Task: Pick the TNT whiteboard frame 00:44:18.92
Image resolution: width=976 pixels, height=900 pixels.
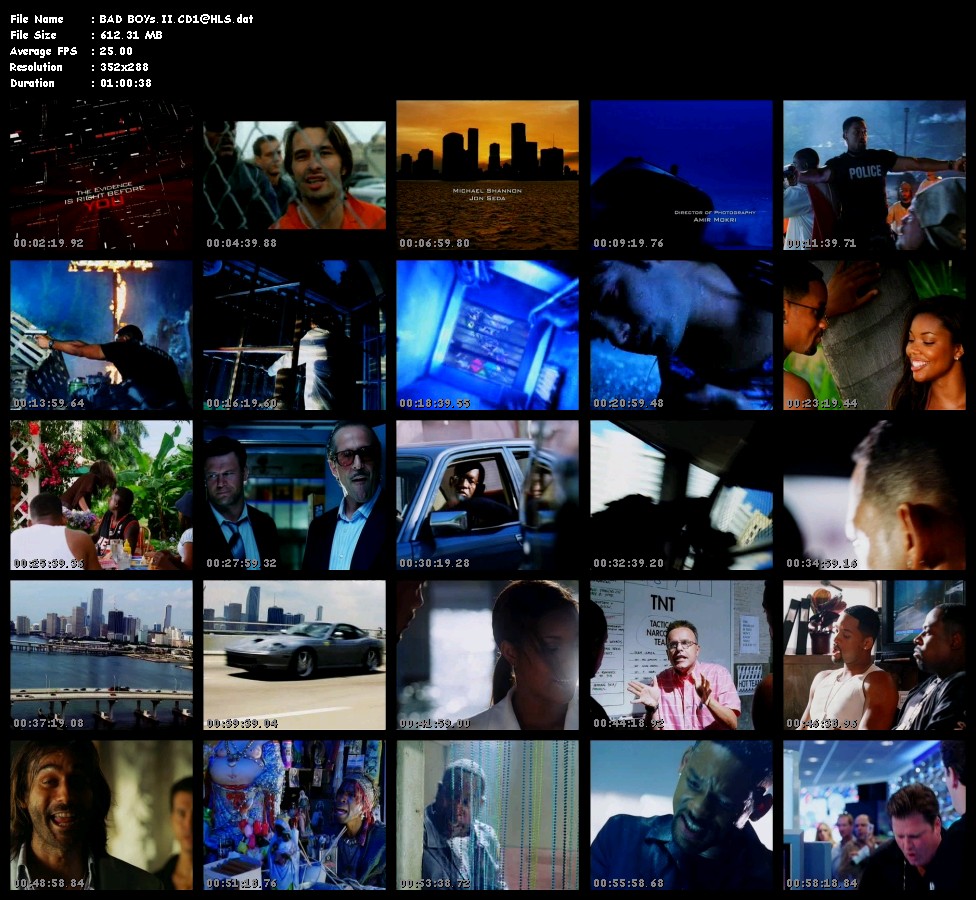Action: tap(682, 655)
